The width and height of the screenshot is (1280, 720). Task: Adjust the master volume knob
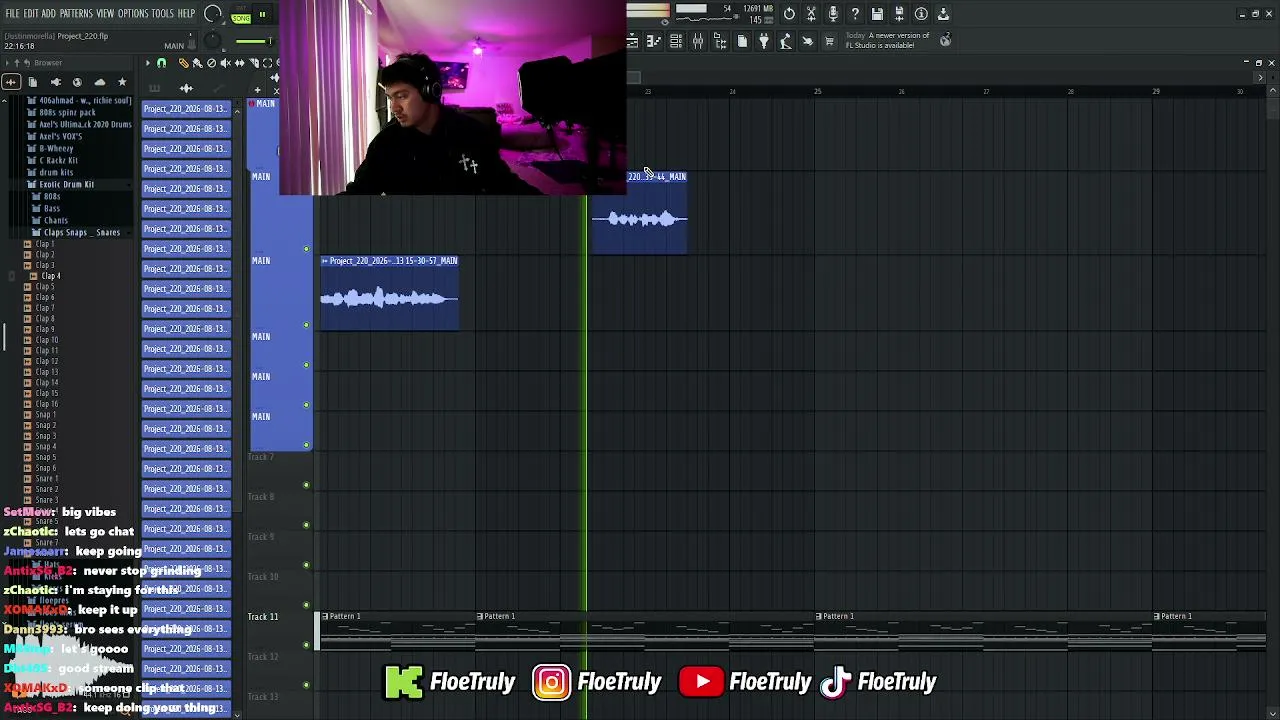coord(212,14)
